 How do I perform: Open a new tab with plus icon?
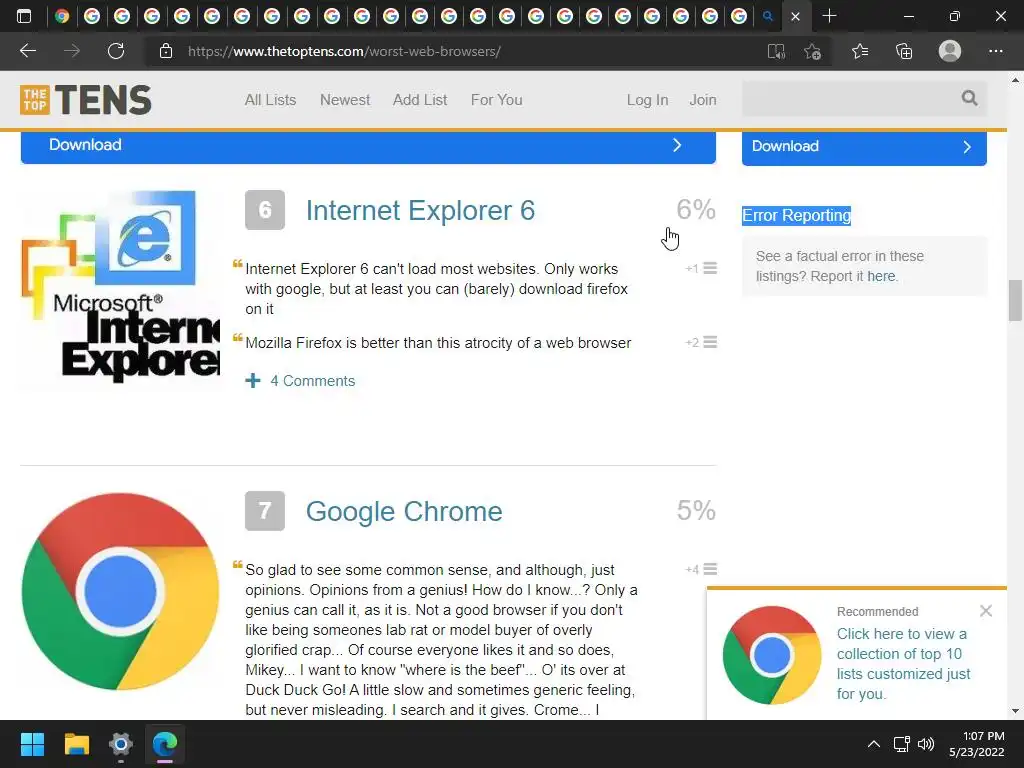829,16
